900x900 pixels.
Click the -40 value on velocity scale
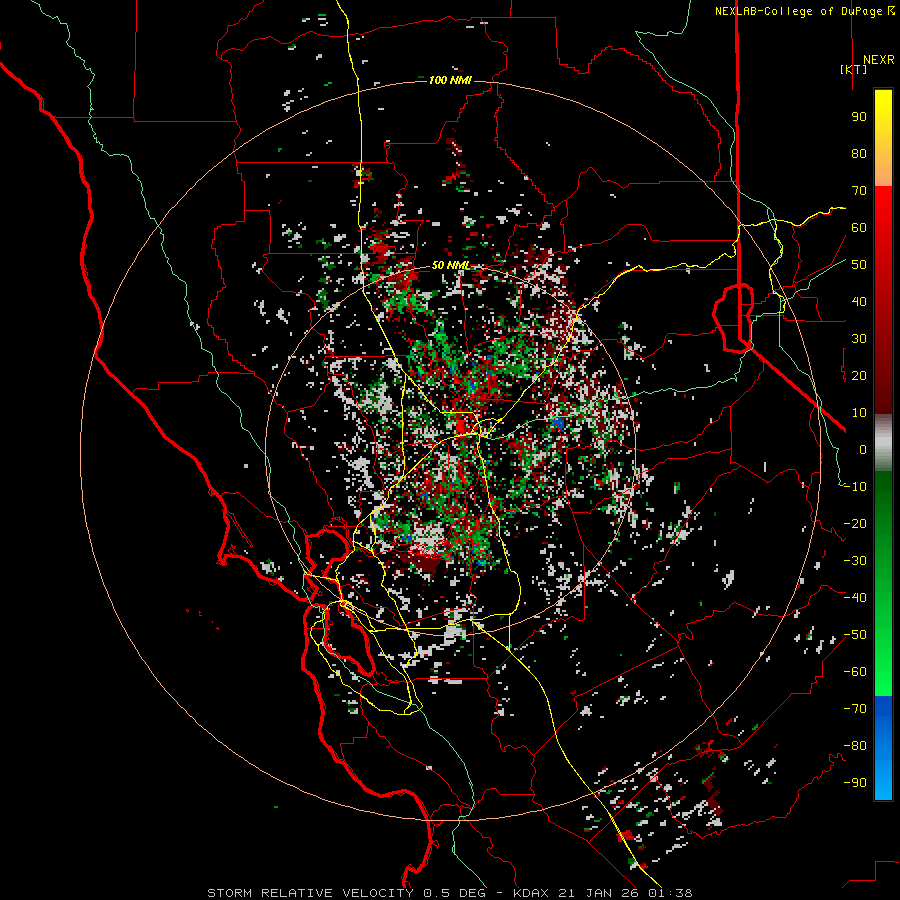pos(855,598)
